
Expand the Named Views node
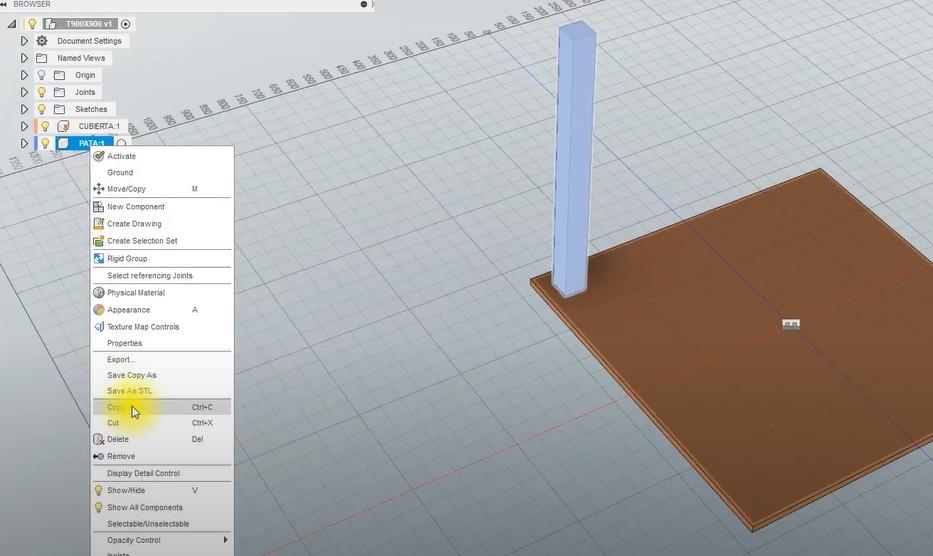(24, 58)
